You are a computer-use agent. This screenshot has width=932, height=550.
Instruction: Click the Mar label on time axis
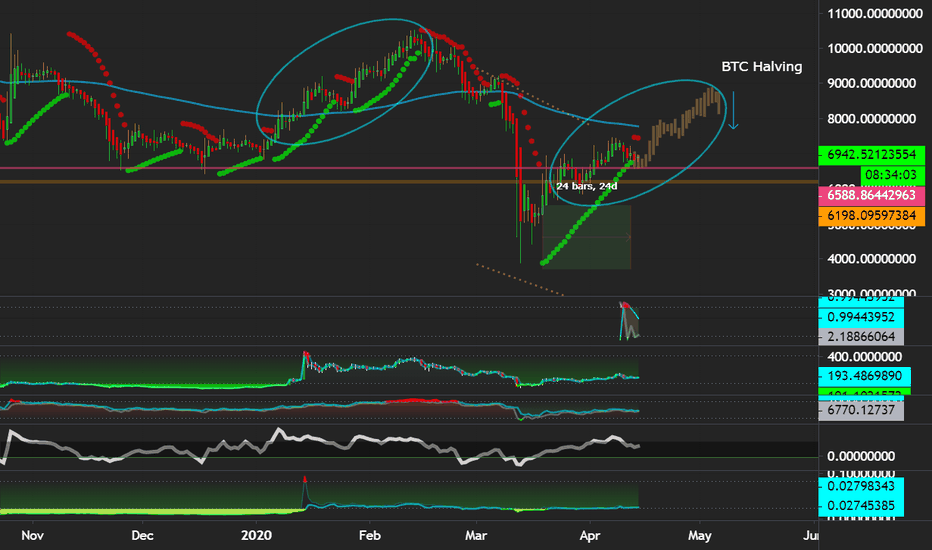pyautogui.click(x=476, y=535)
